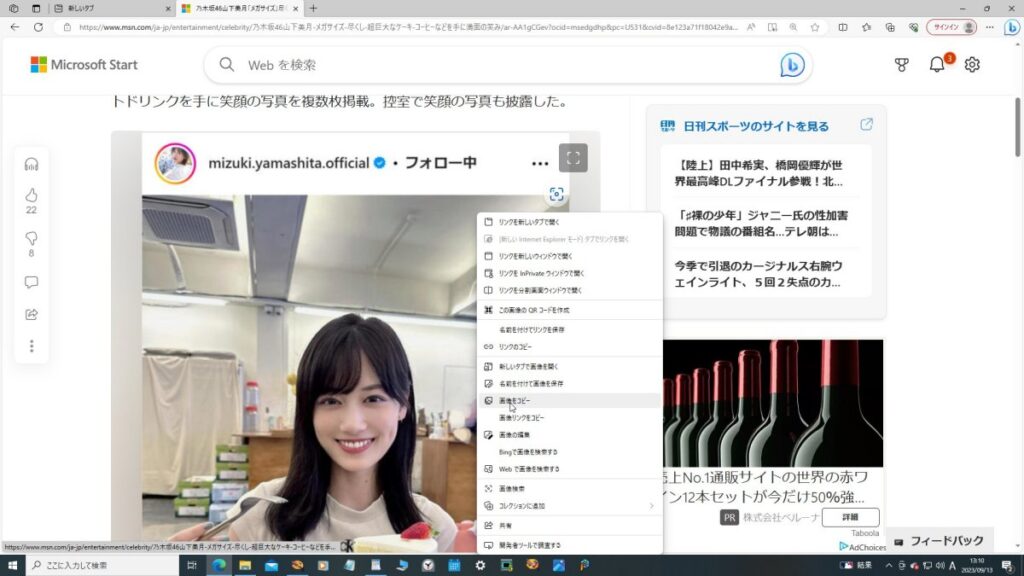Choose 開発者ツールで調査する
The width and height of the screenshot is (1024, 576).
569,545
